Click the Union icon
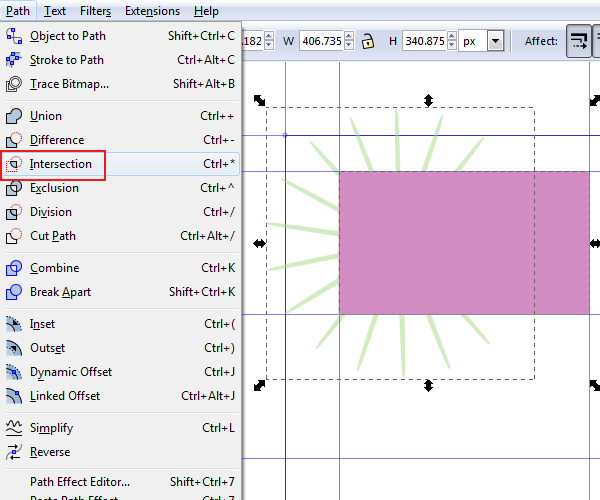 [x=14, y=116]
